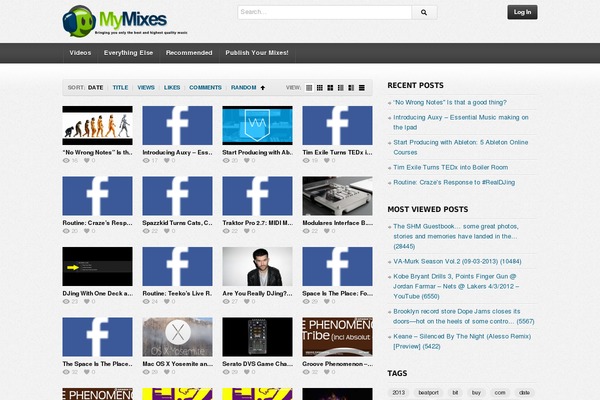Click the buy tag

pos(476,393)
